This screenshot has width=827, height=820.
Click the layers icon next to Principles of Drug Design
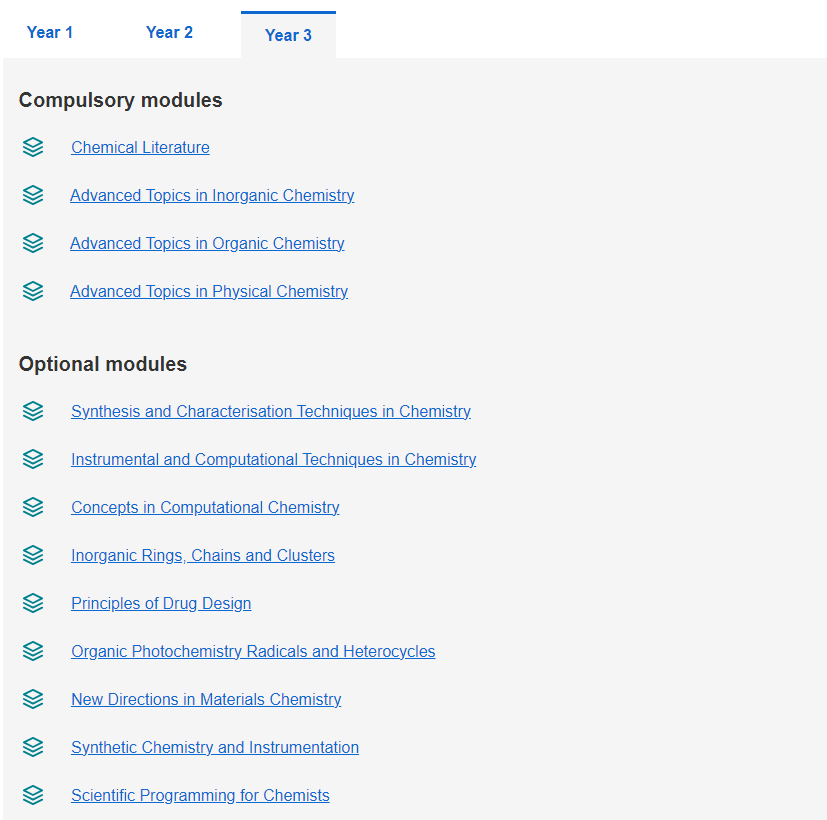click(x=33, y=603)
